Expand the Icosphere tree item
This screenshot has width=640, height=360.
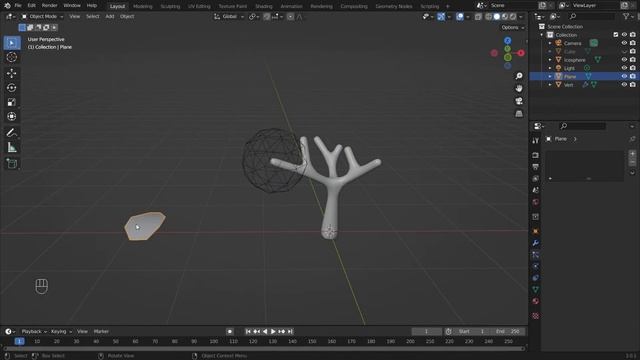[550, 60]
